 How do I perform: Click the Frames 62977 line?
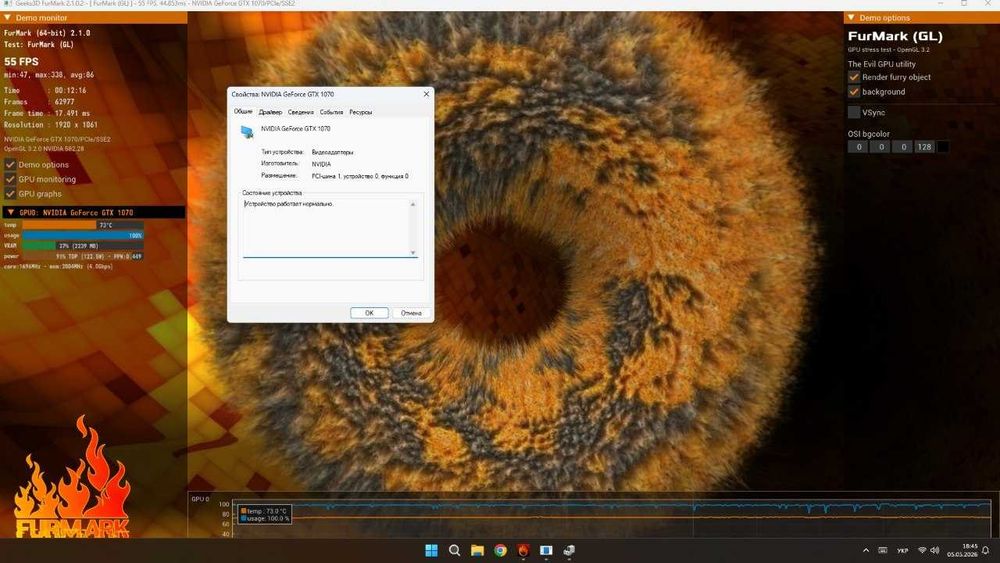tap(39, 102)
